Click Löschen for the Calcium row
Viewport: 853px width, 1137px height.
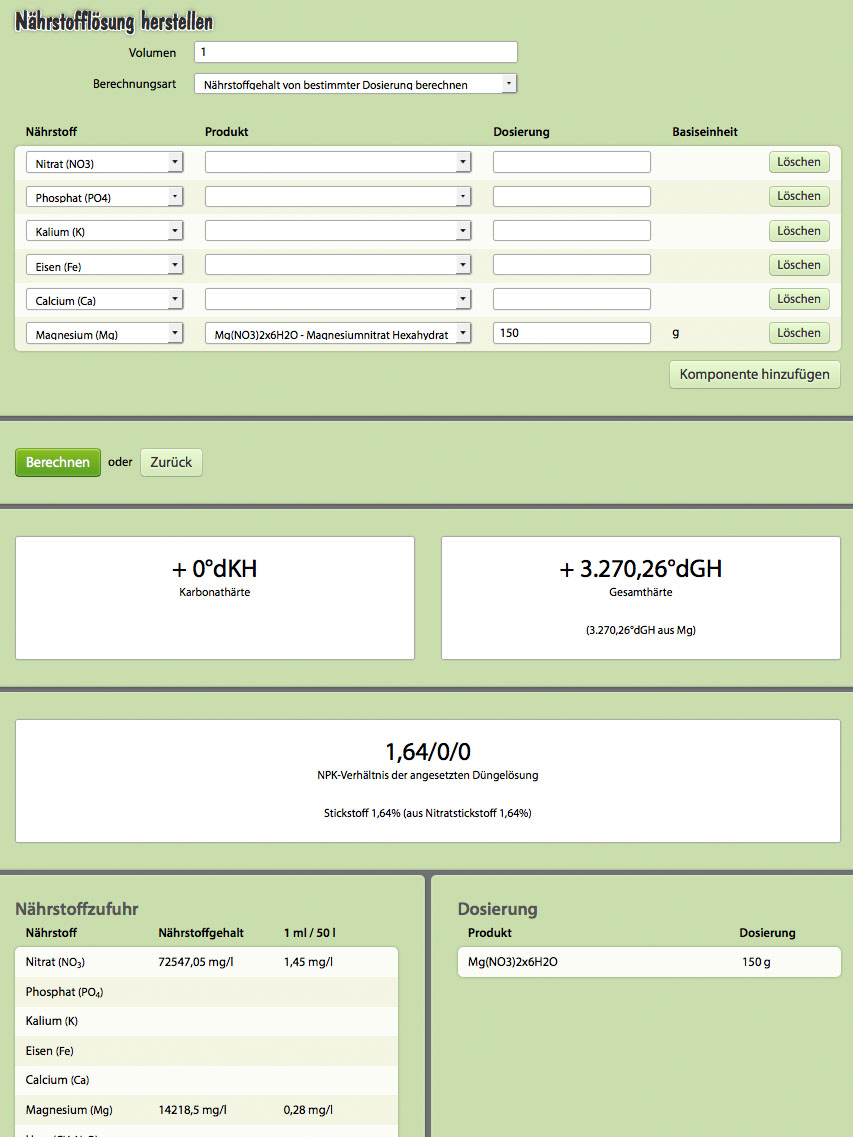point(798,299)
